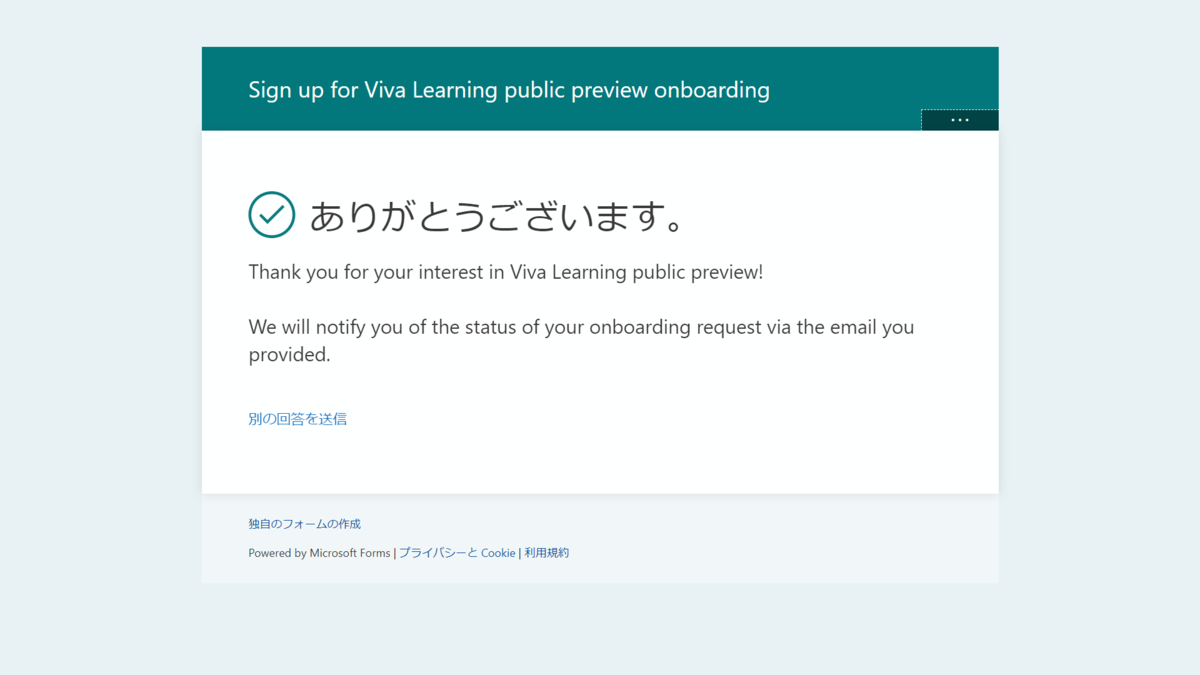This screenshot has width=1200, height=675.
Task: Open the three-dot more options menu
Action: [960, 120]
